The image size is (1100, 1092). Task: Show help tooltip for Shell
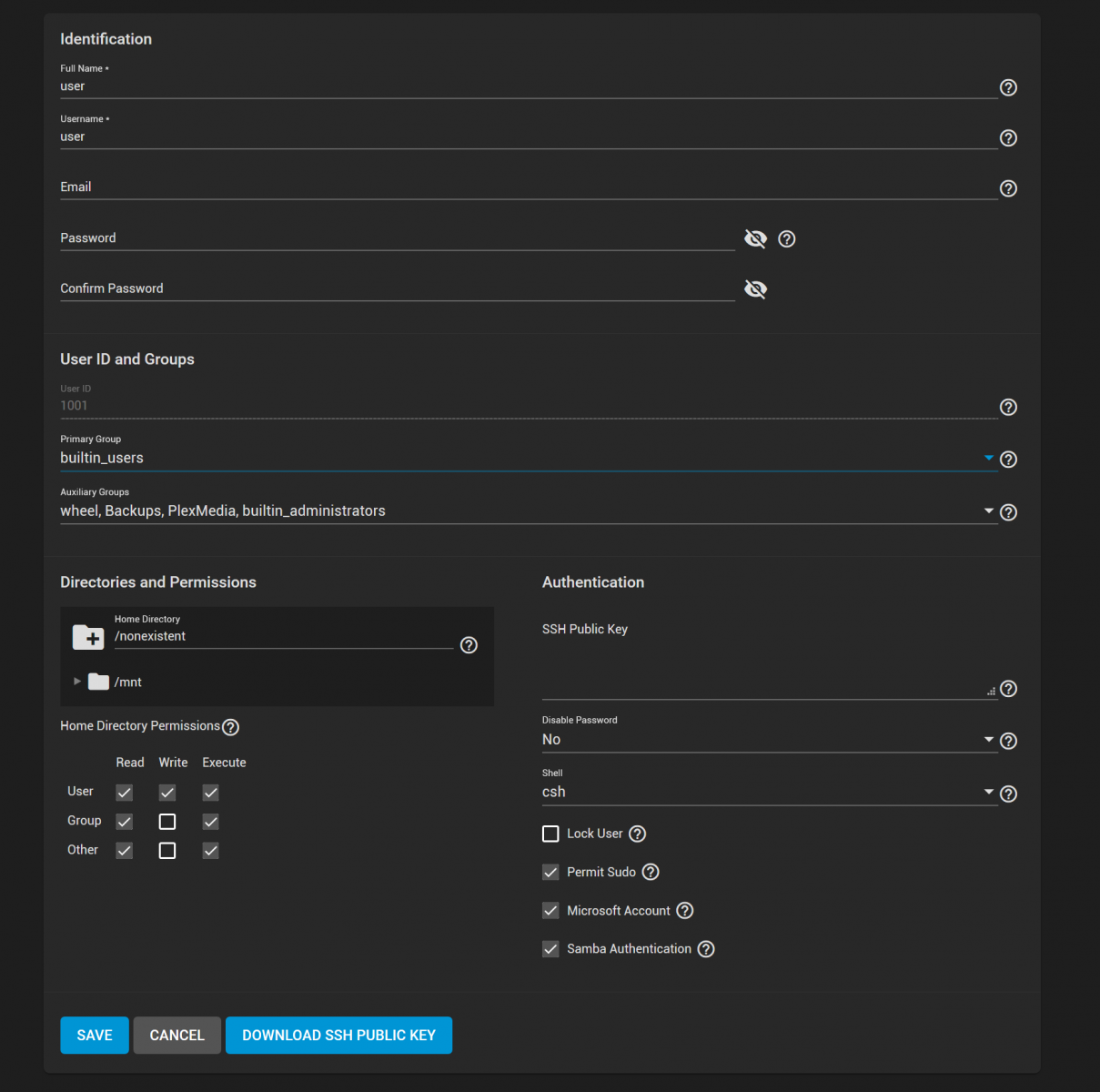click(1008, 794)
